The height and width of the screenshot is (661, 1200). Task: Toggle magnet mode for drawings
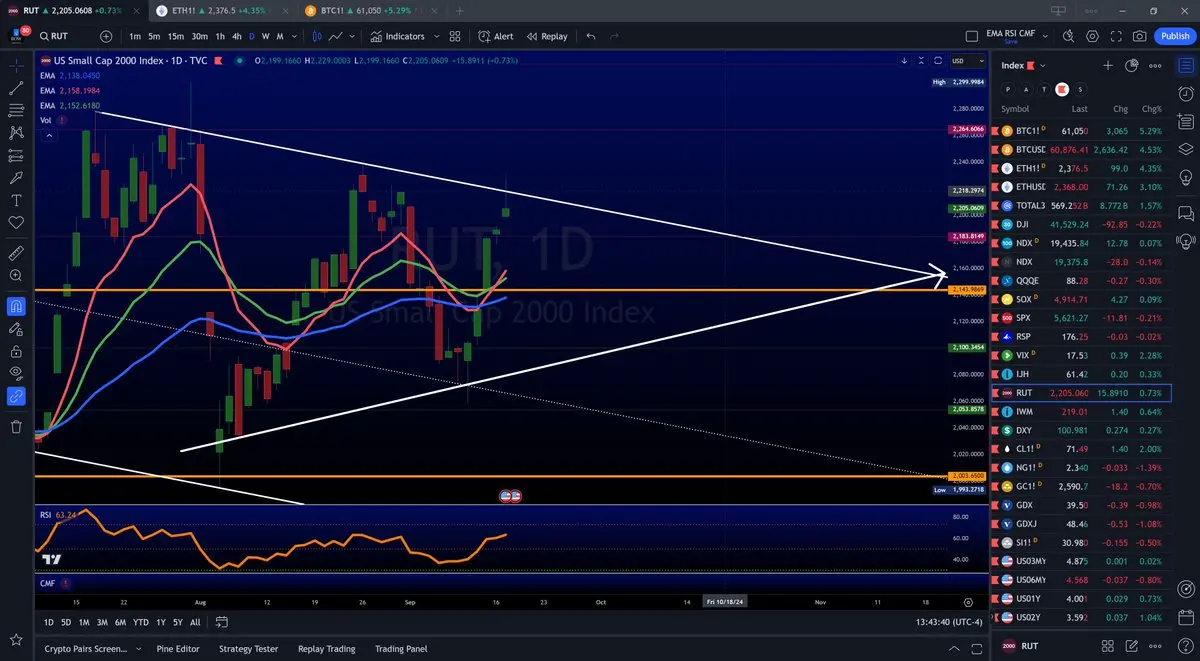pyautogui.click(x=16, y=306)
